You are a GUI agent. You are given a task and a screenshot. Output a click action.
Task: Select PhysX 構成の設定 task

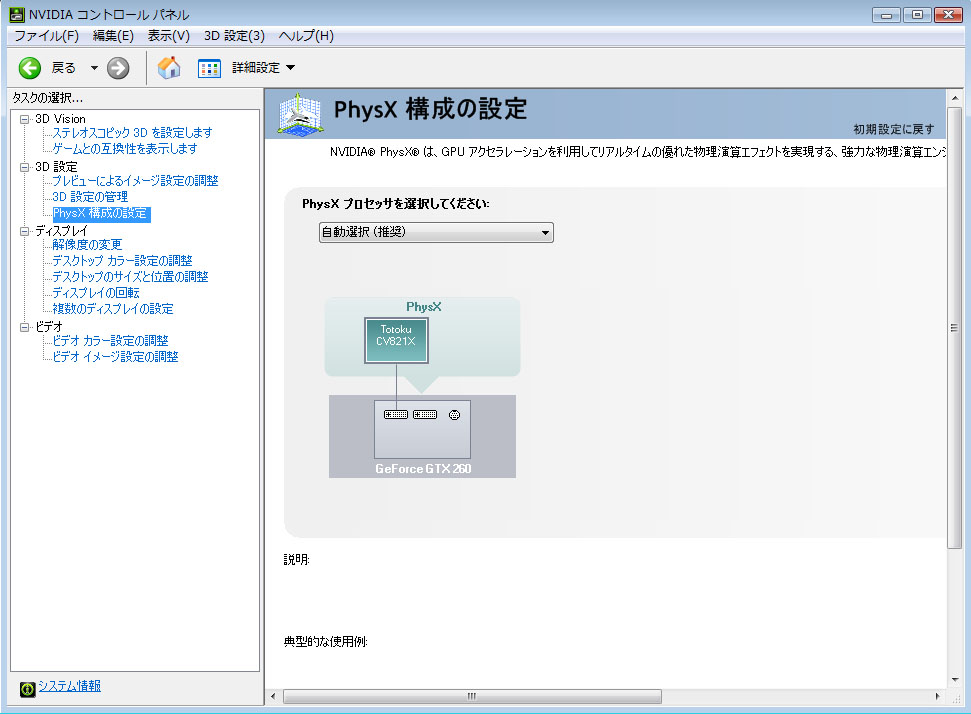tap(101, 214)
